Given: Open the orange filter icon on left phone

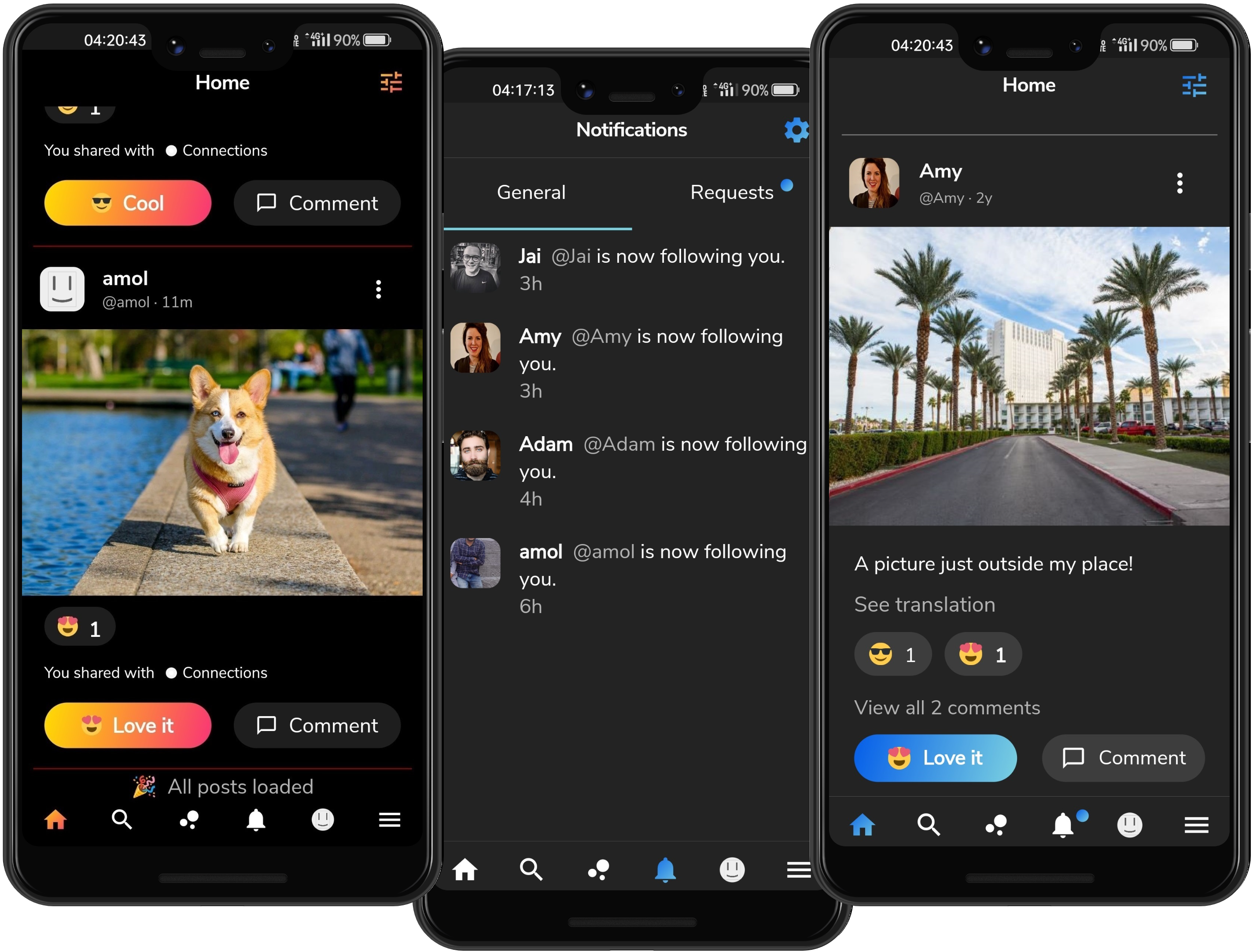Looking at the screenshot, I should point(391,83).
